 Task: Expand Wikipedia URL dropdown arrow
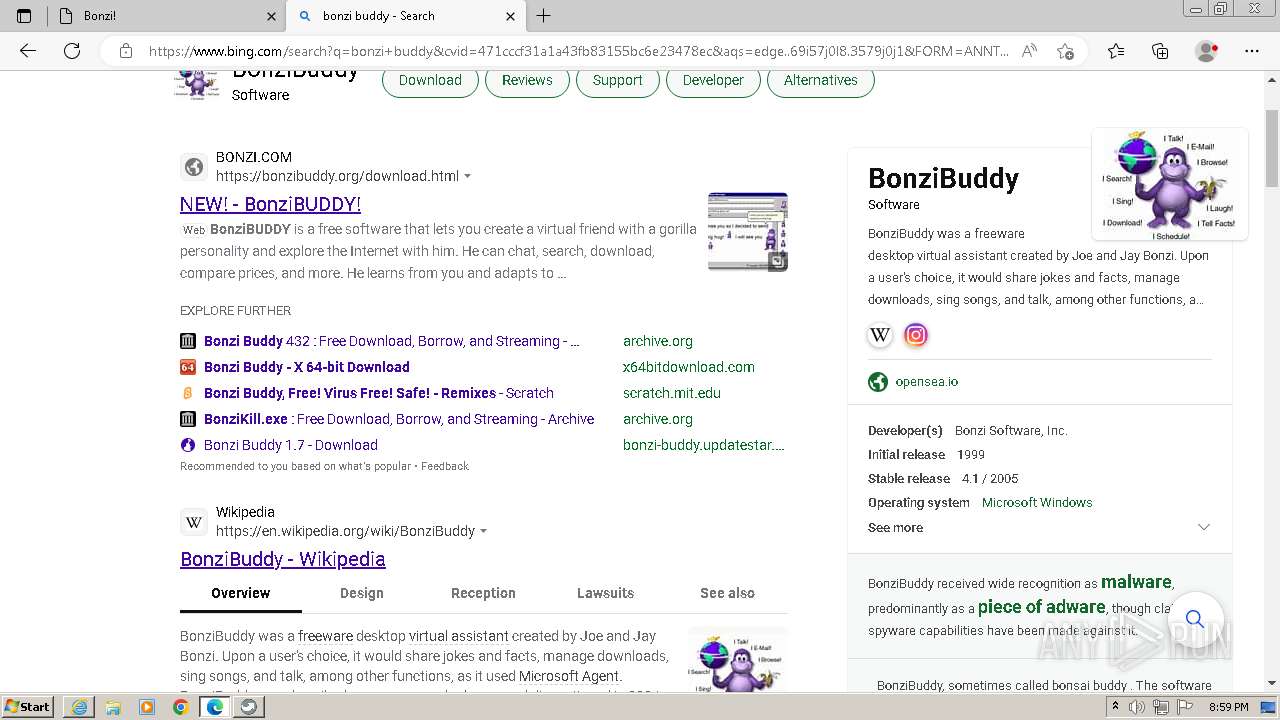coord(483,531)
